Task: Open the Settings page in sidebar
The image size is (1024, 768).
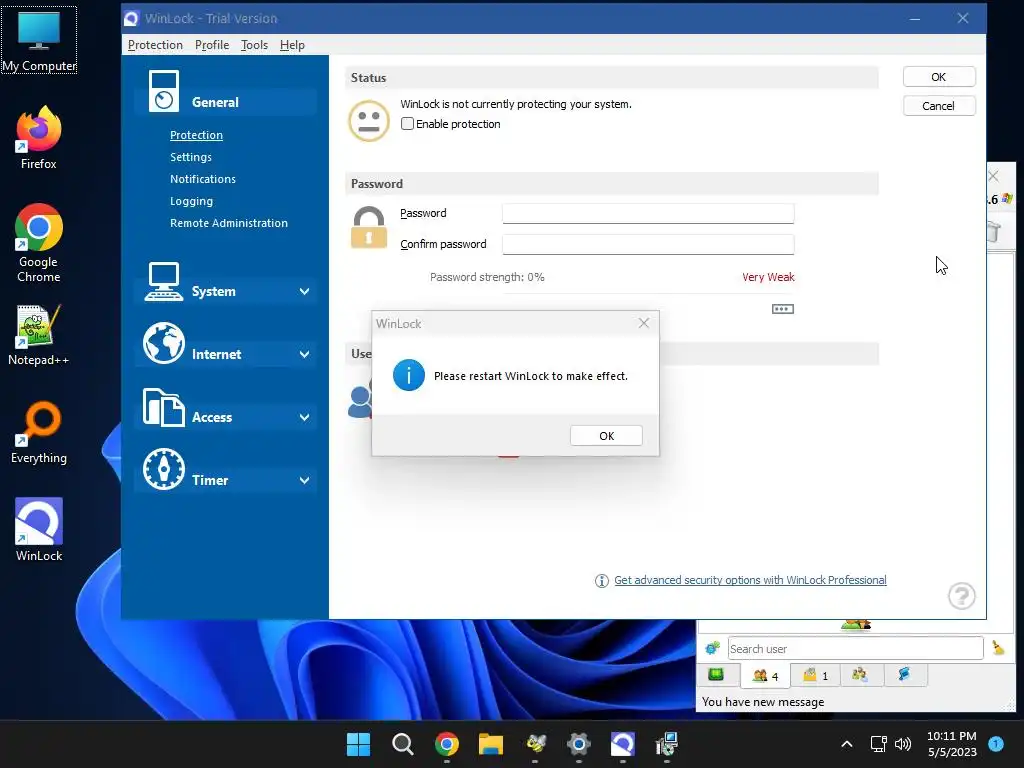Action: pos(191,157)
